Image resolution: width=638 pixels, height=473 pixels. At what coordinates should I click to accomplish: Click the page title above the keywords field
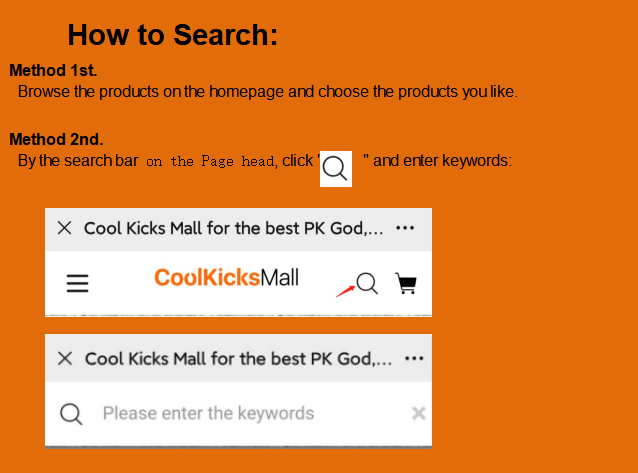pos(238,359)
